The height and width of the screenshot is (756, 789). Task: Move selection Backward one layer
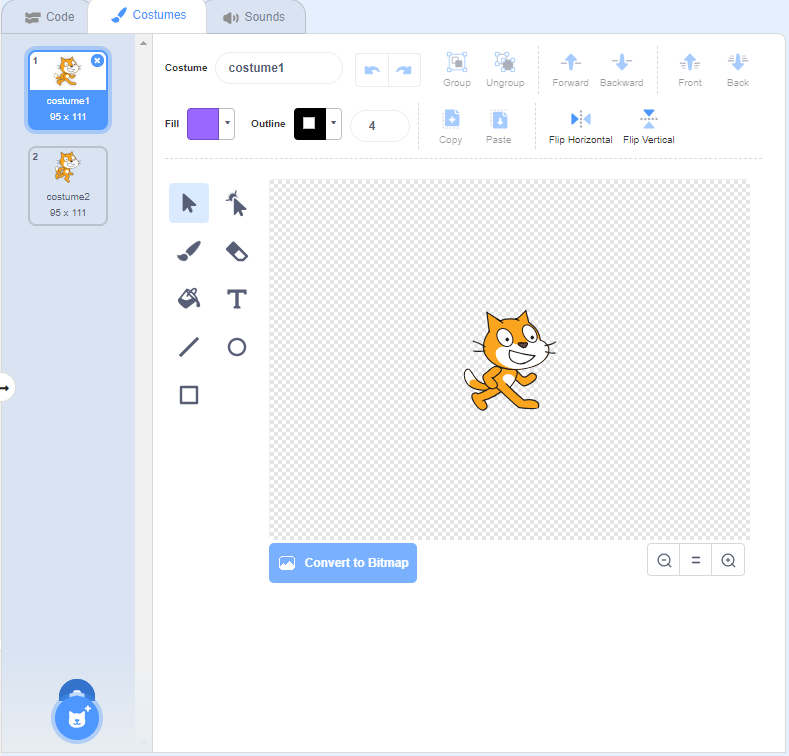[621, 70]
